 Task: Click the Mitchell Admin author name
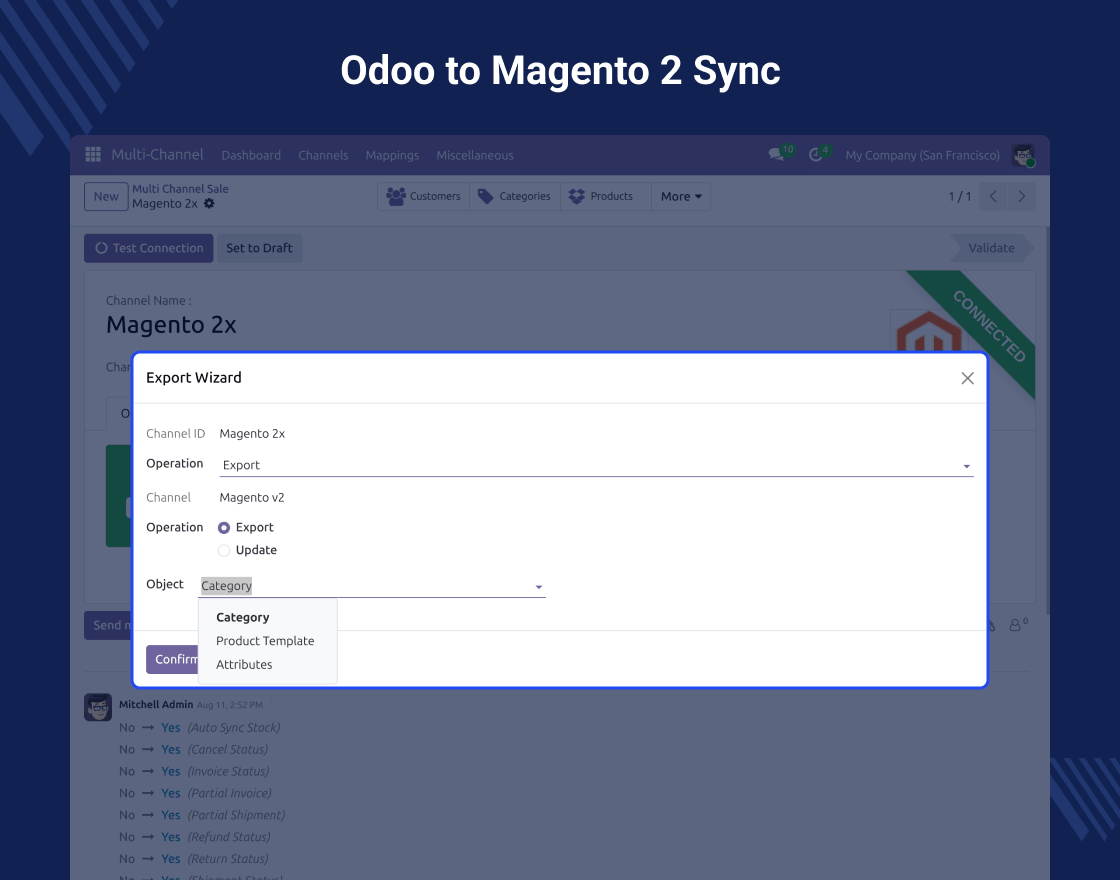pos(156,704)
